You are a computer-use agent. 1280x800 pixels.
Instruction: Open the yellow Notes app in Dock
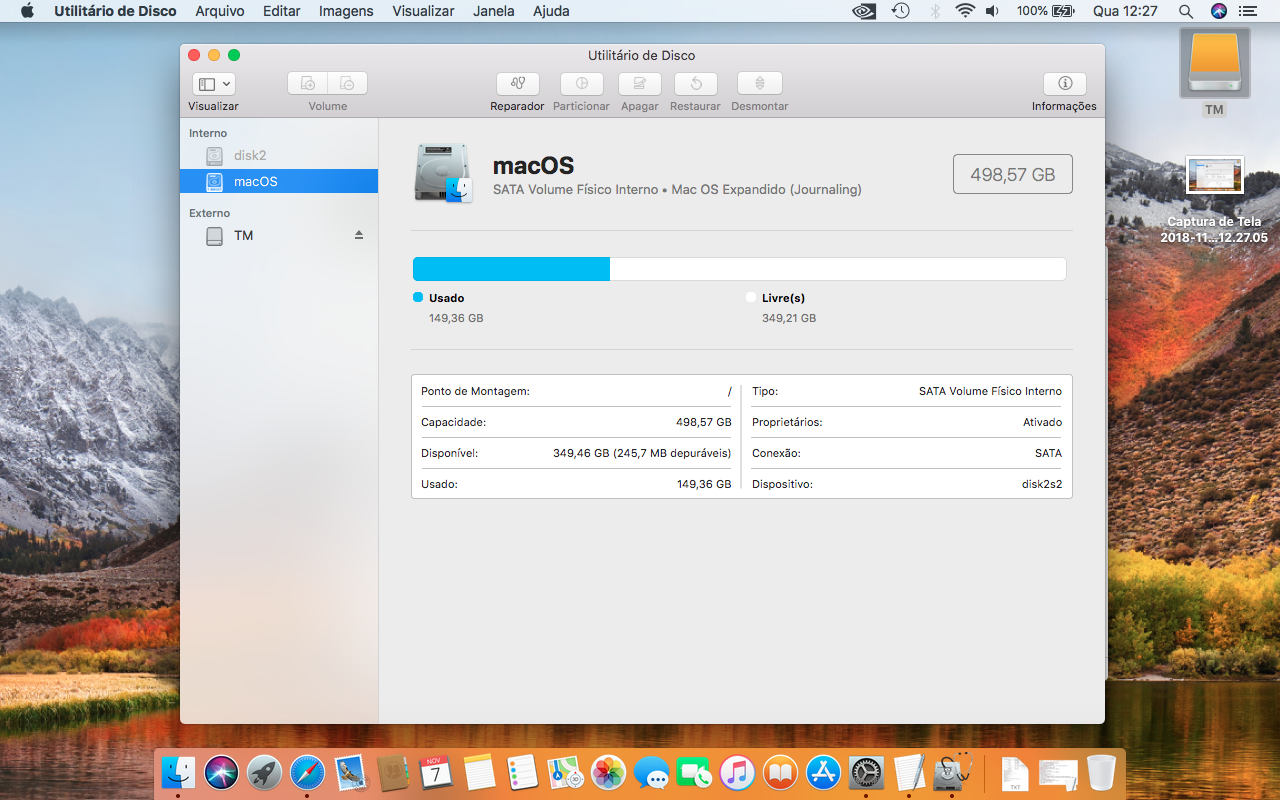pyautogui.click(x=479, y=772)
